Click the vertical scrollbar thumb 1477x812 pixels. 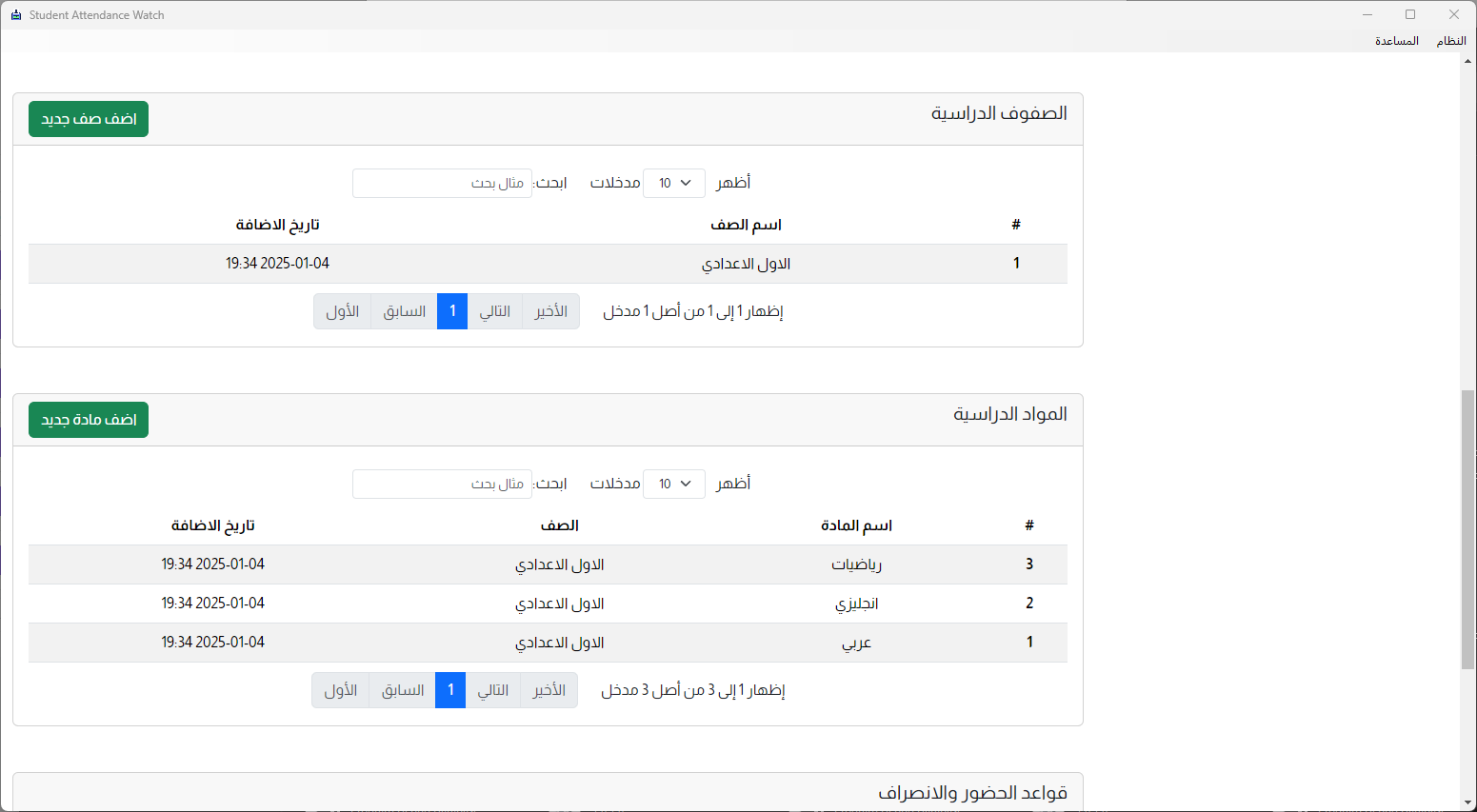click(1467, 528)
